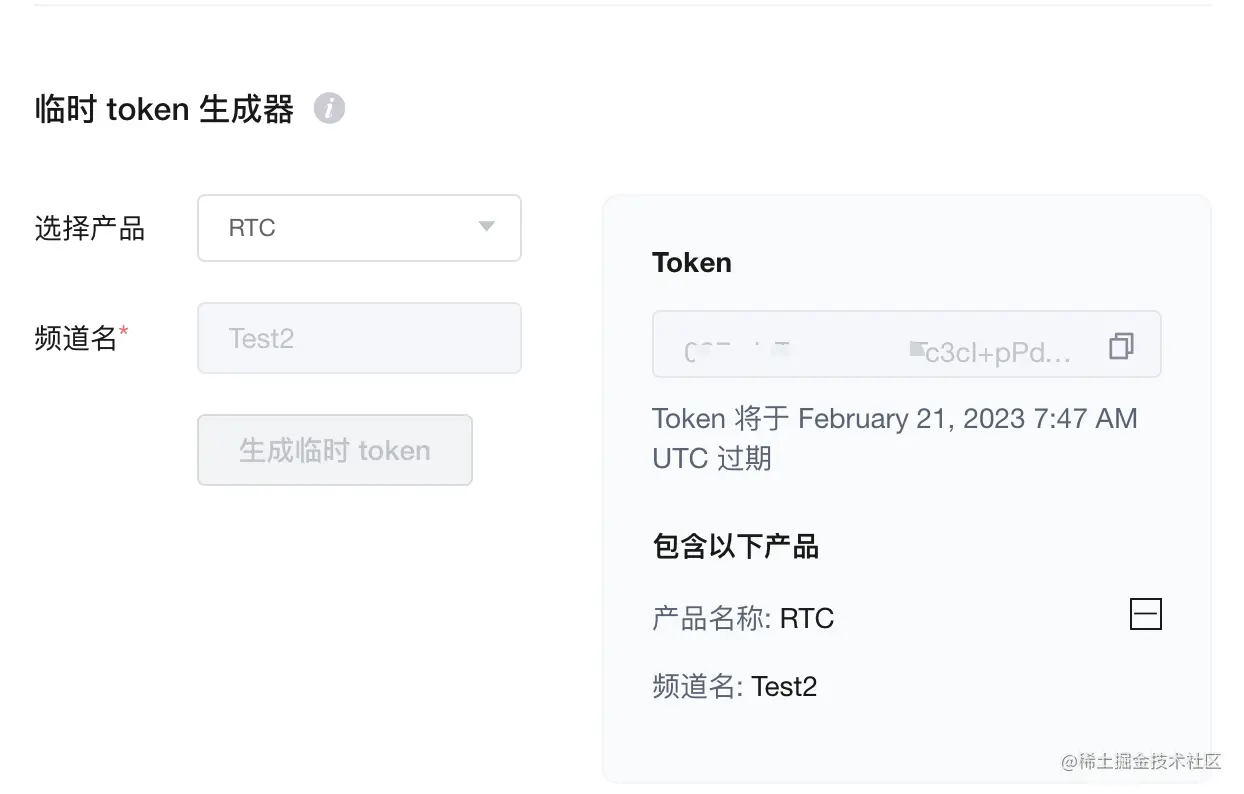Select the 产品名称: RTC row
1244x794 pixels.
tap(742, 619)
